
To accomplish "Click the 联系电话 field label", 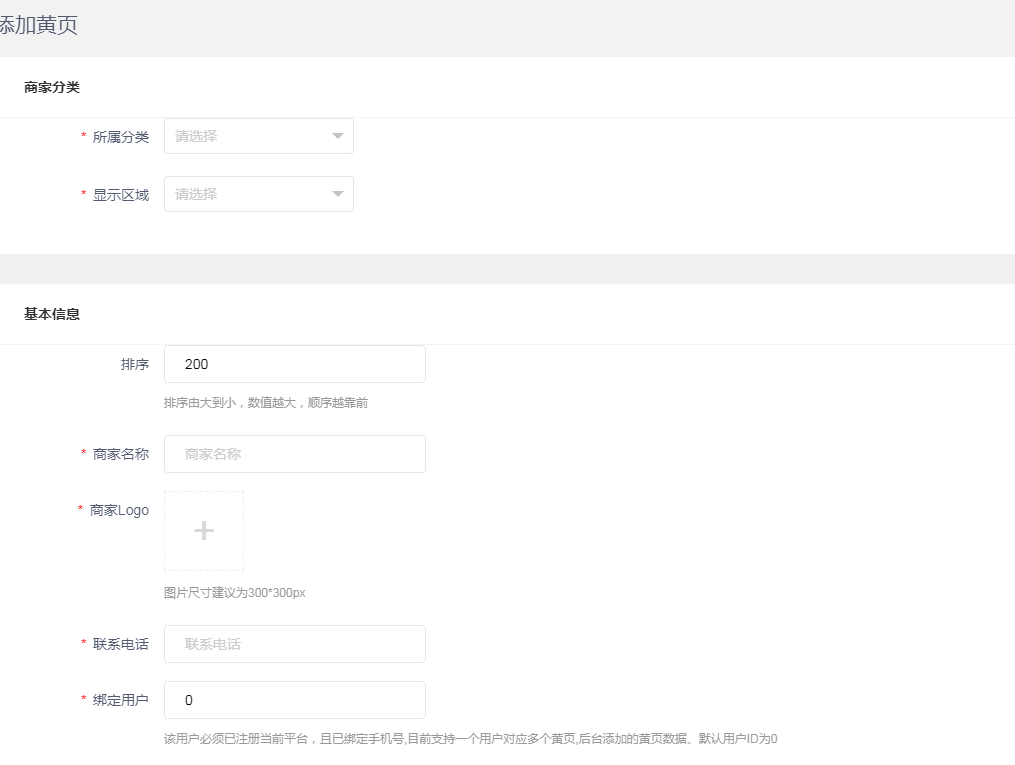I will (120, 644).
